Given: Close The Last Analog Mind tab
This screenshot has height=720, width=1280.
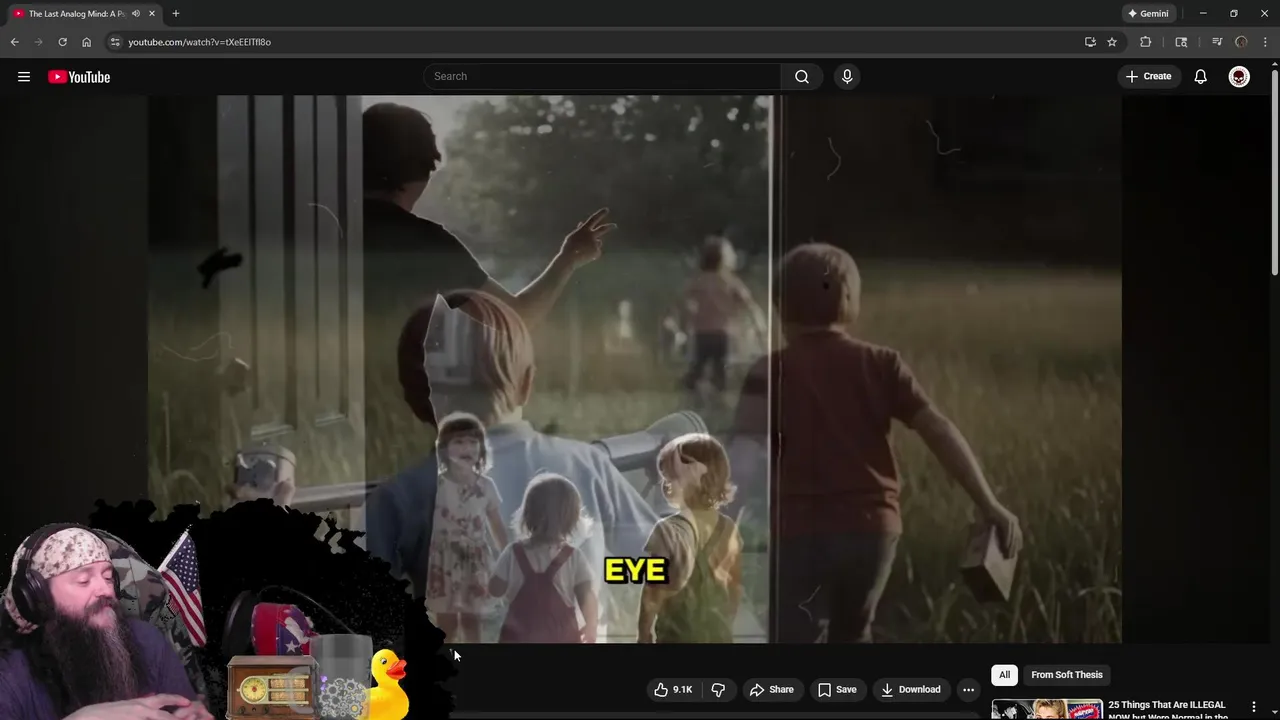Looking at the screenshot, I should coord(152,14).
